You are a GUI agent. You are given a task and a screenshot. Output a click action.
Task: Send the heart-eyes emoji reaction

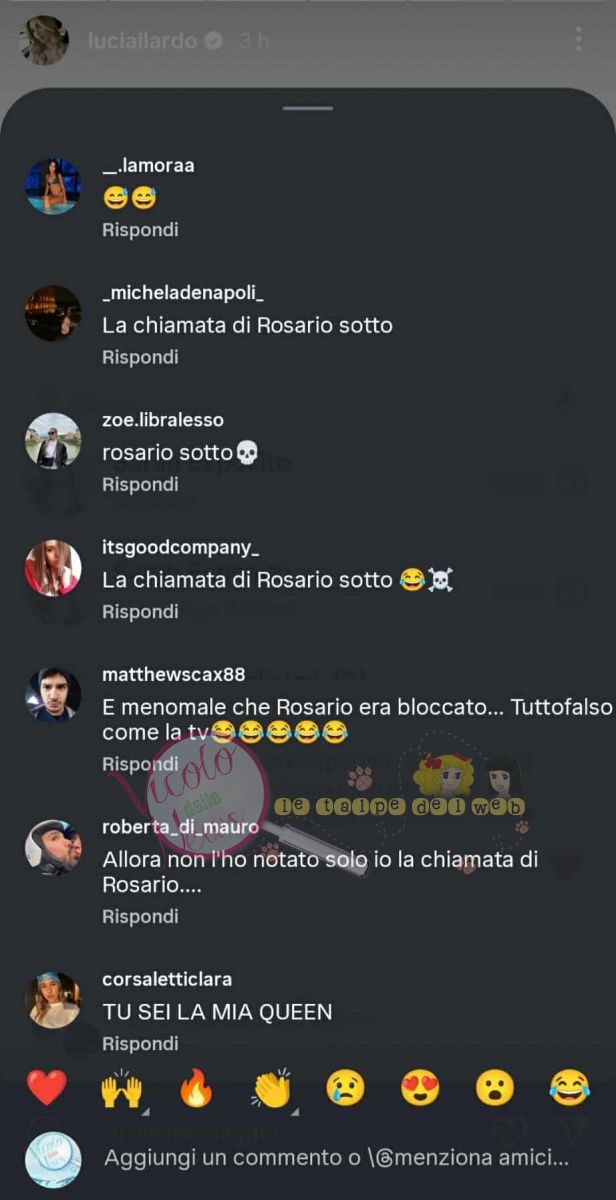pos(420,1087)
